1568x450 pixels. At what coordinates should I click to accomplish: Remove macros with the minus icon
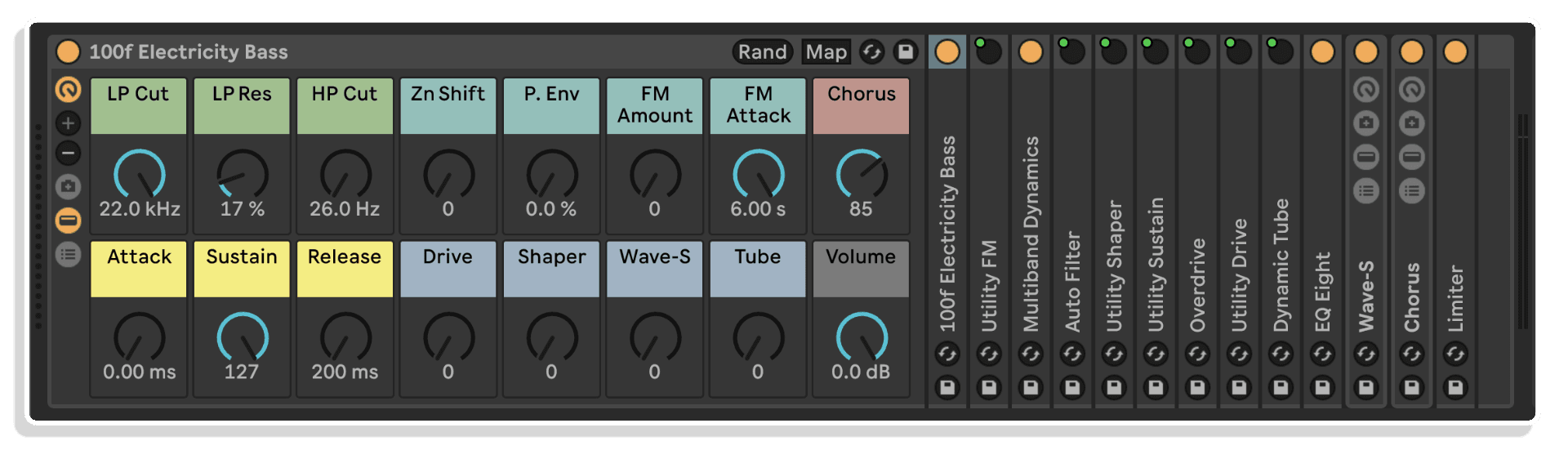click(x=68, y=153)
